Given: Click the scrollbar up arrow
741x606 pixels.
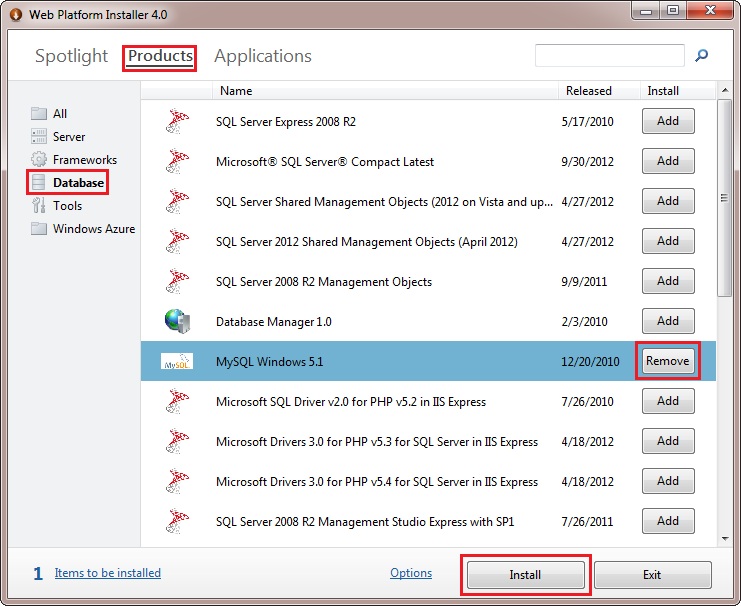Looking at the screenshot, I should click(x=725, y=90).
